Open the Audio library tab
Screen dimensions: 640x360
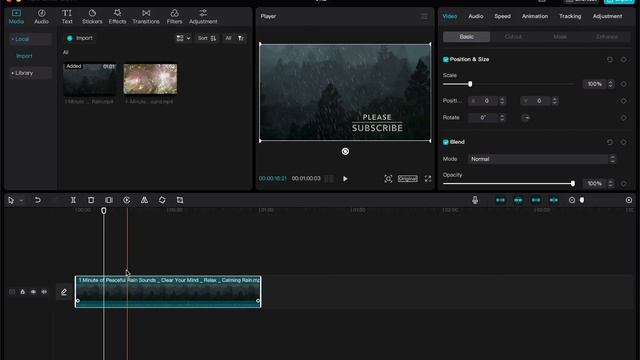click(41, 17)
